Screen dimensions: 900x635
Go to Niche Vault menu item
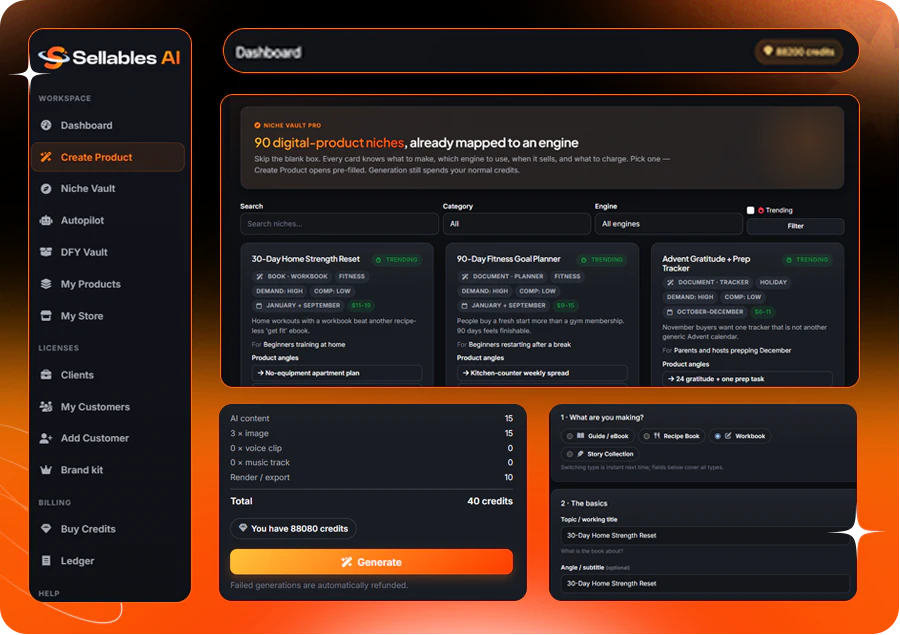point(108,188)
